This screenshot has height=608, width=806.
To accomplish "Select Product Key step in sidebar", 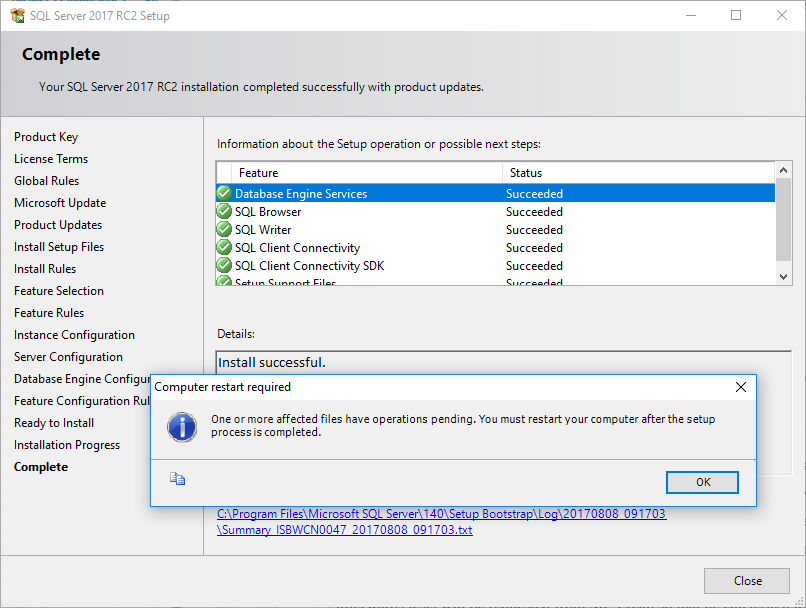I will (46, 137).
